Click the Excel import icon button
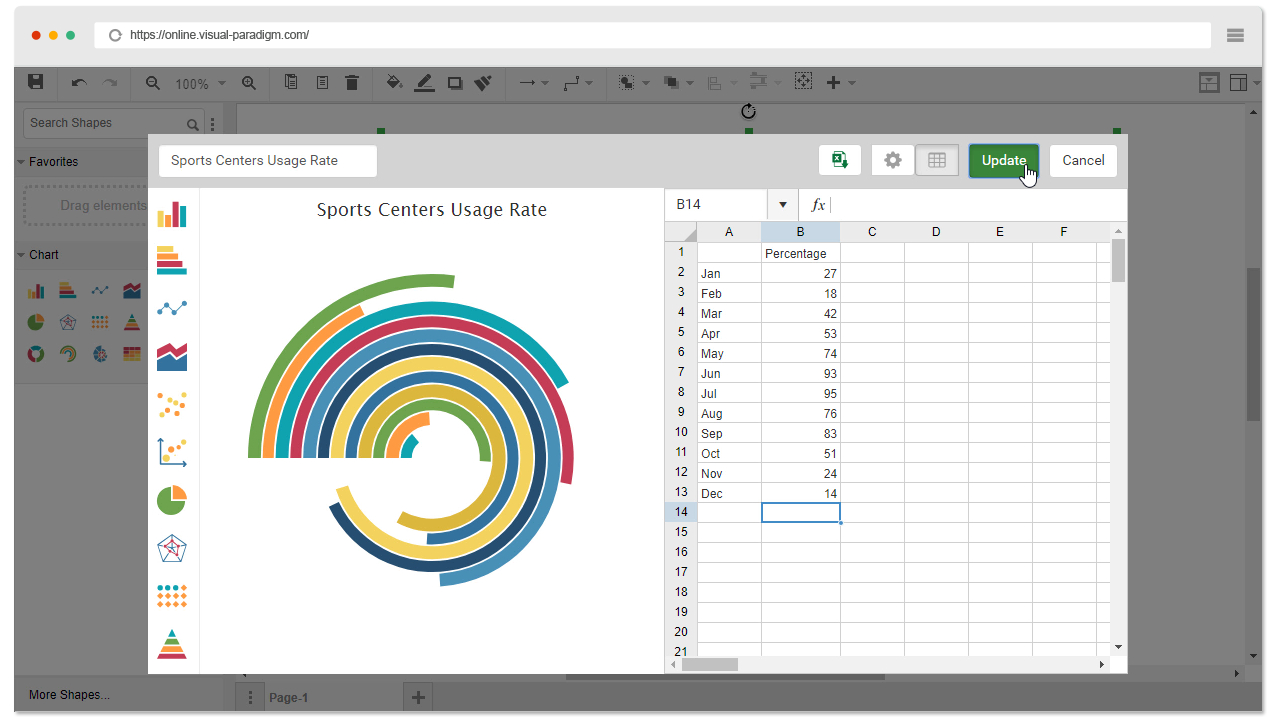This screenshot has width=1280, height=720. tap(840, 160)
